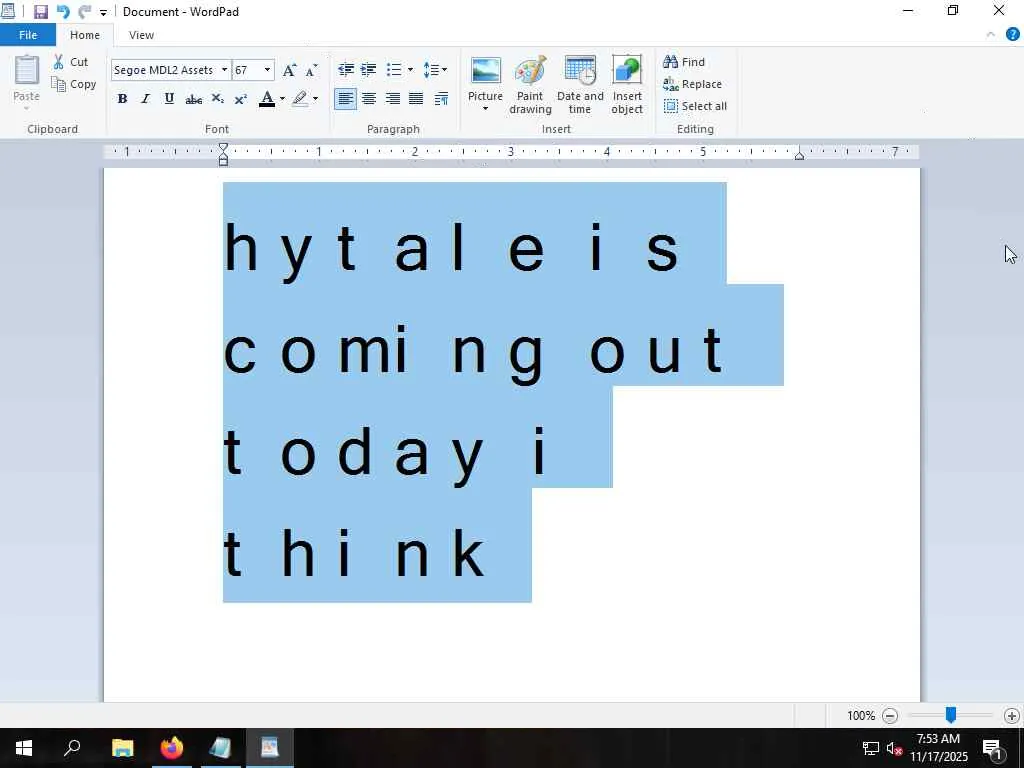Toggle underline formatting
The height and width of the screenshot is (768, 1024).
[x=169, y=99]
